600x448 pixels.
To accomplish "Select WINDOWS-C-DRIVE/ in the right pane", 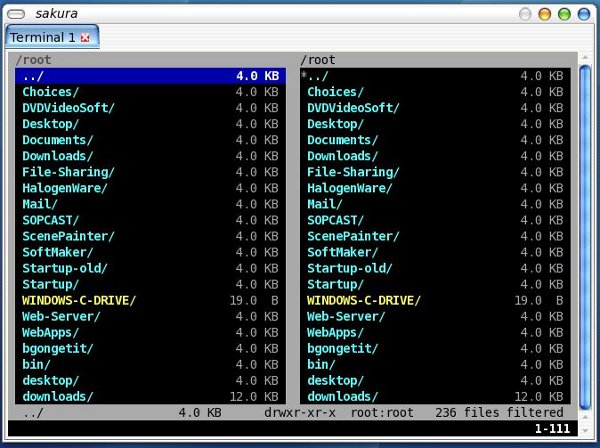I will pos(435,301).
